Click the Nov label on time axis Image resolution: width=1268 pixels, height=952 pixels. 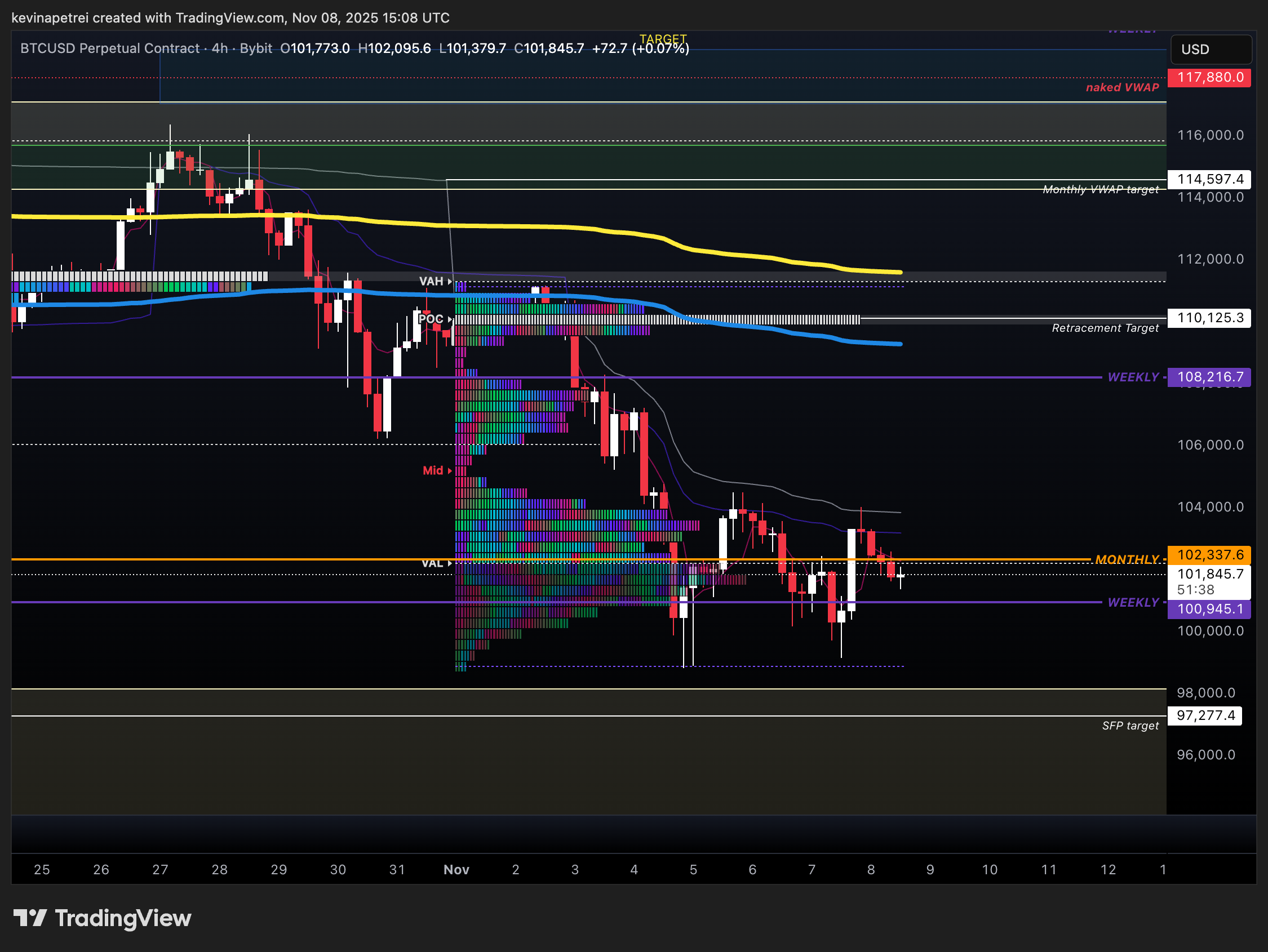click(456, 869)
